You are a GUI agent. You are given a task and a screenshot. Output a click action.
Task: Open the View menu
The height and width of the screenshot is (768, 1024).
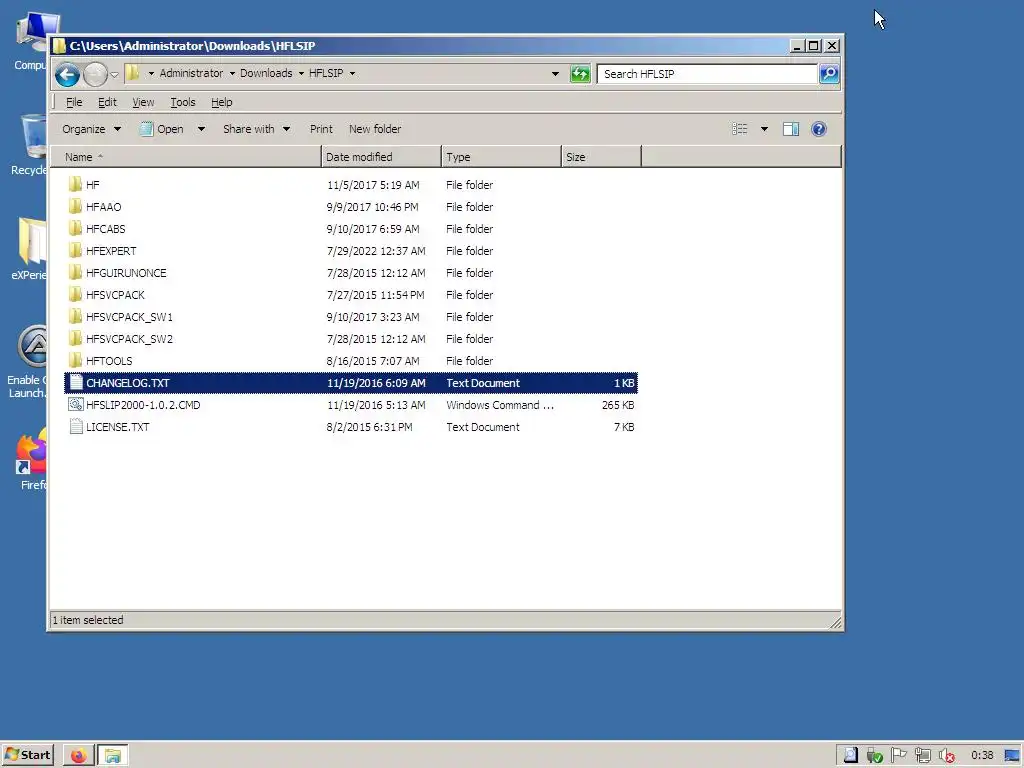click(x=143, y=102)
